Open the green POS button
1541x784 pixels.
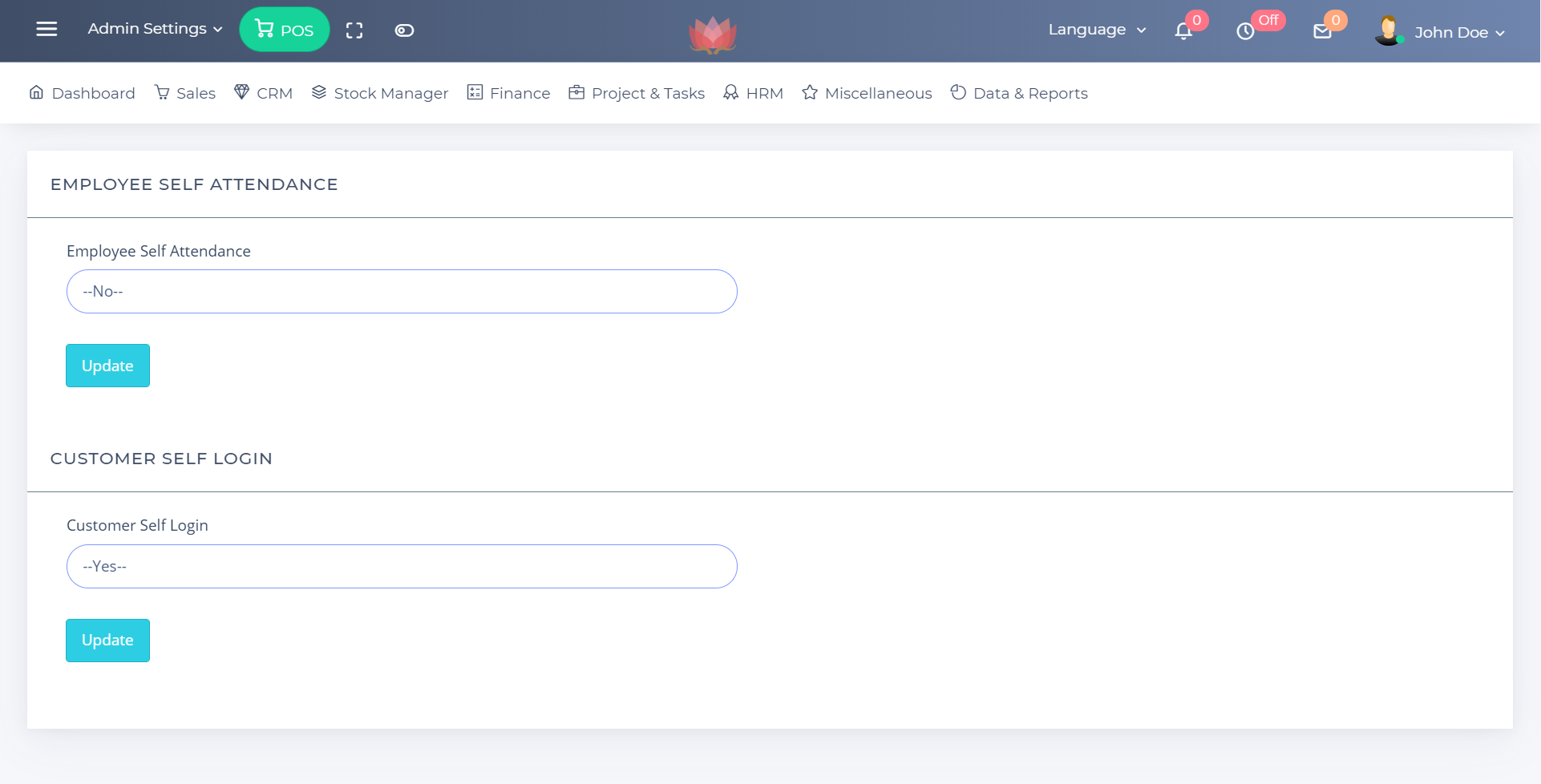[285, 30]
